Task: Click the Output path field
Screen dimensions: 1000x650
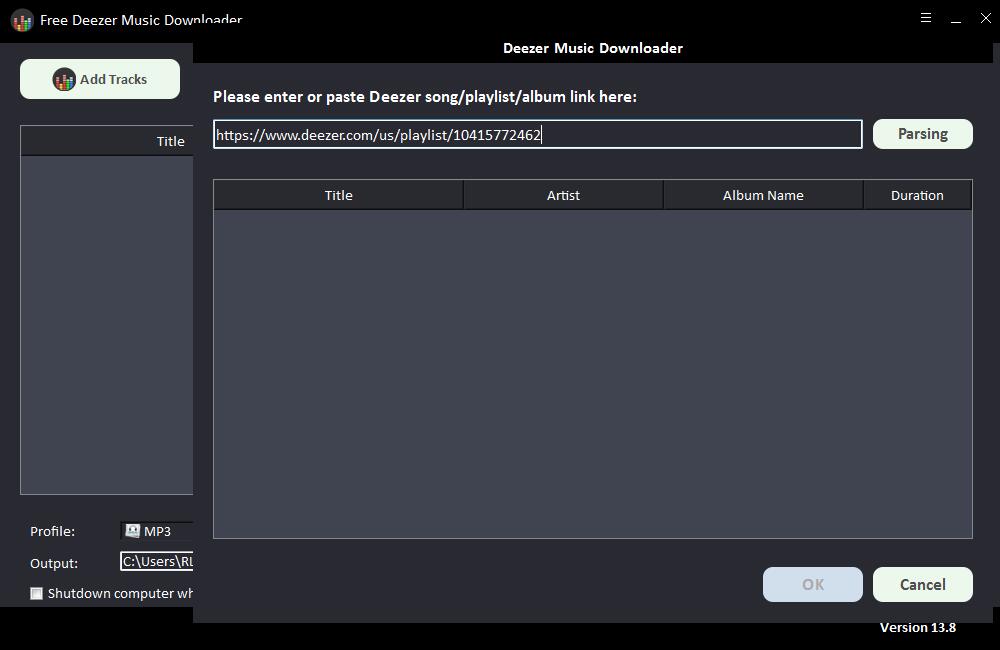Action: pyautogui.click(x=157, y=561)
